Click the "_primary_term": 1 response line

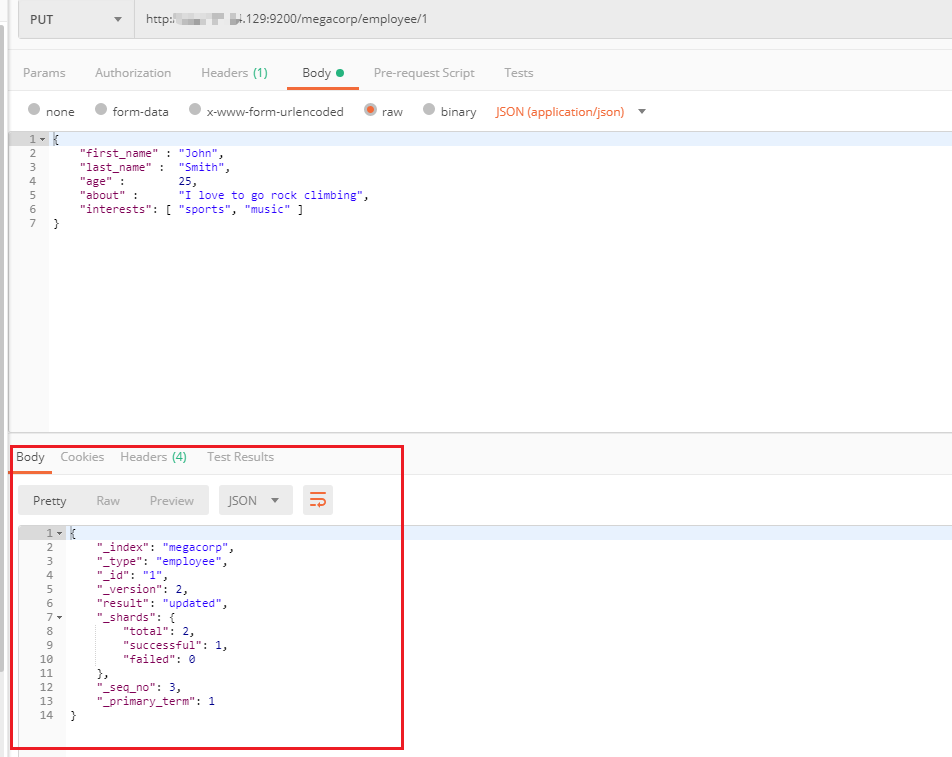click(155, 701)
